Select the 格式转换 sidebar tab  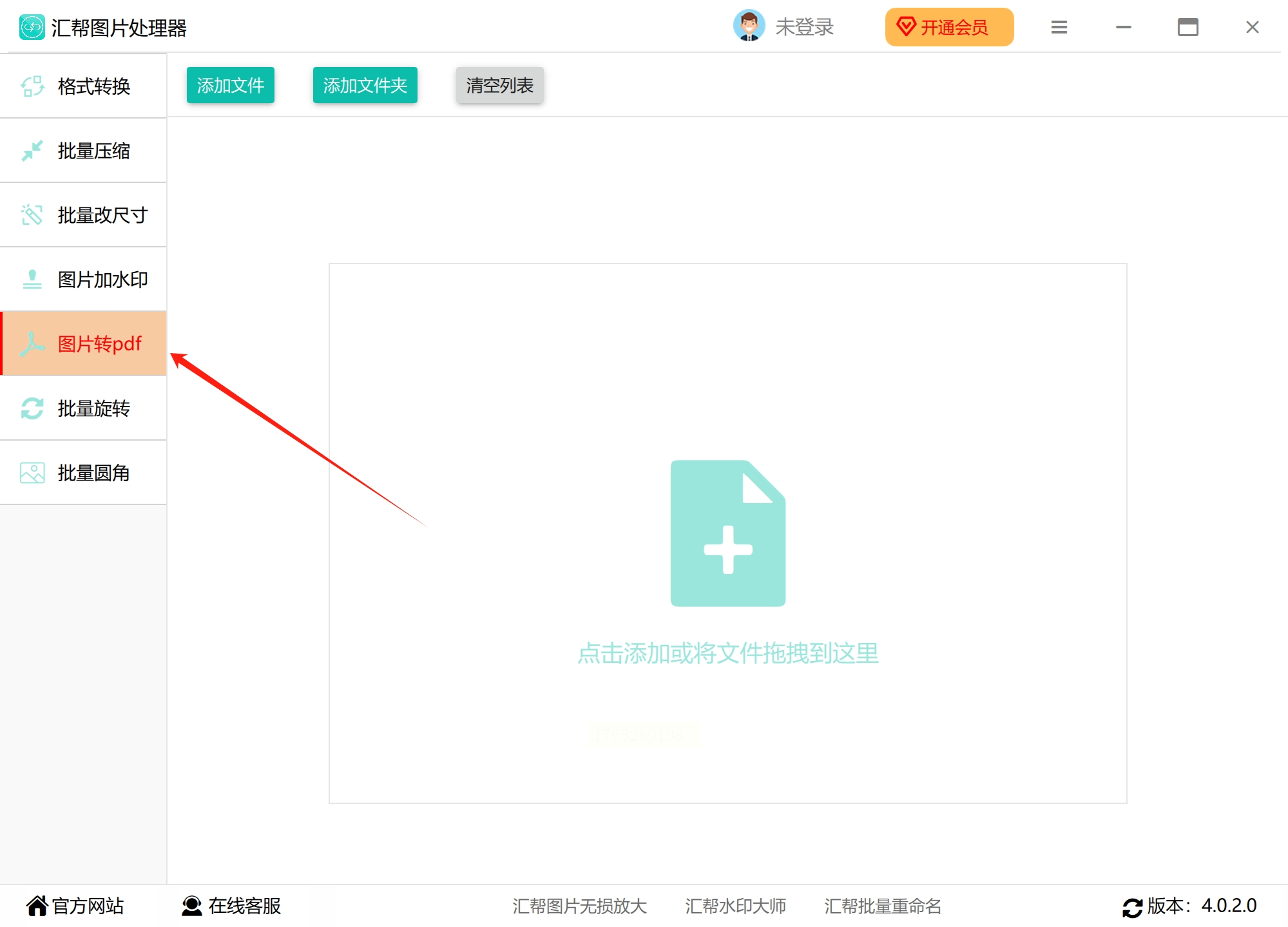point(84,86)
